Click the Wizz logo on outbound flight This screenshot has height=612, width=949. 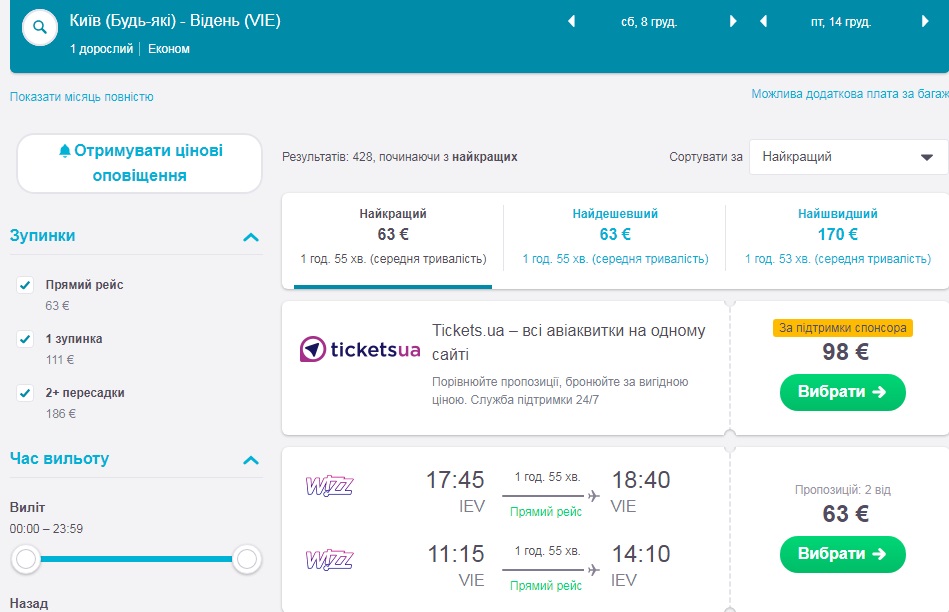coord(329,487)
